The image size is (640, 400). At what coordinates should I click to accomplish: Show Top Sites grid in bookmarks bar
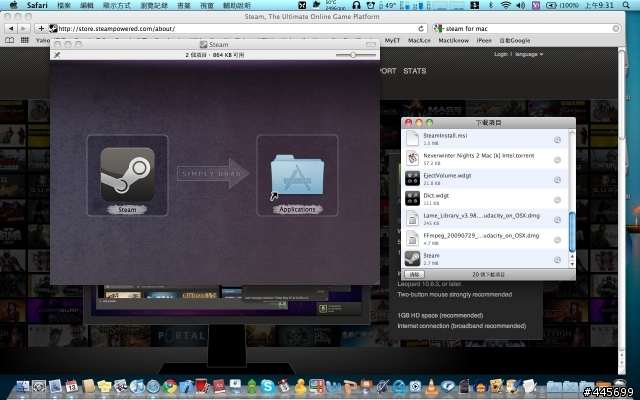(25, 40)
